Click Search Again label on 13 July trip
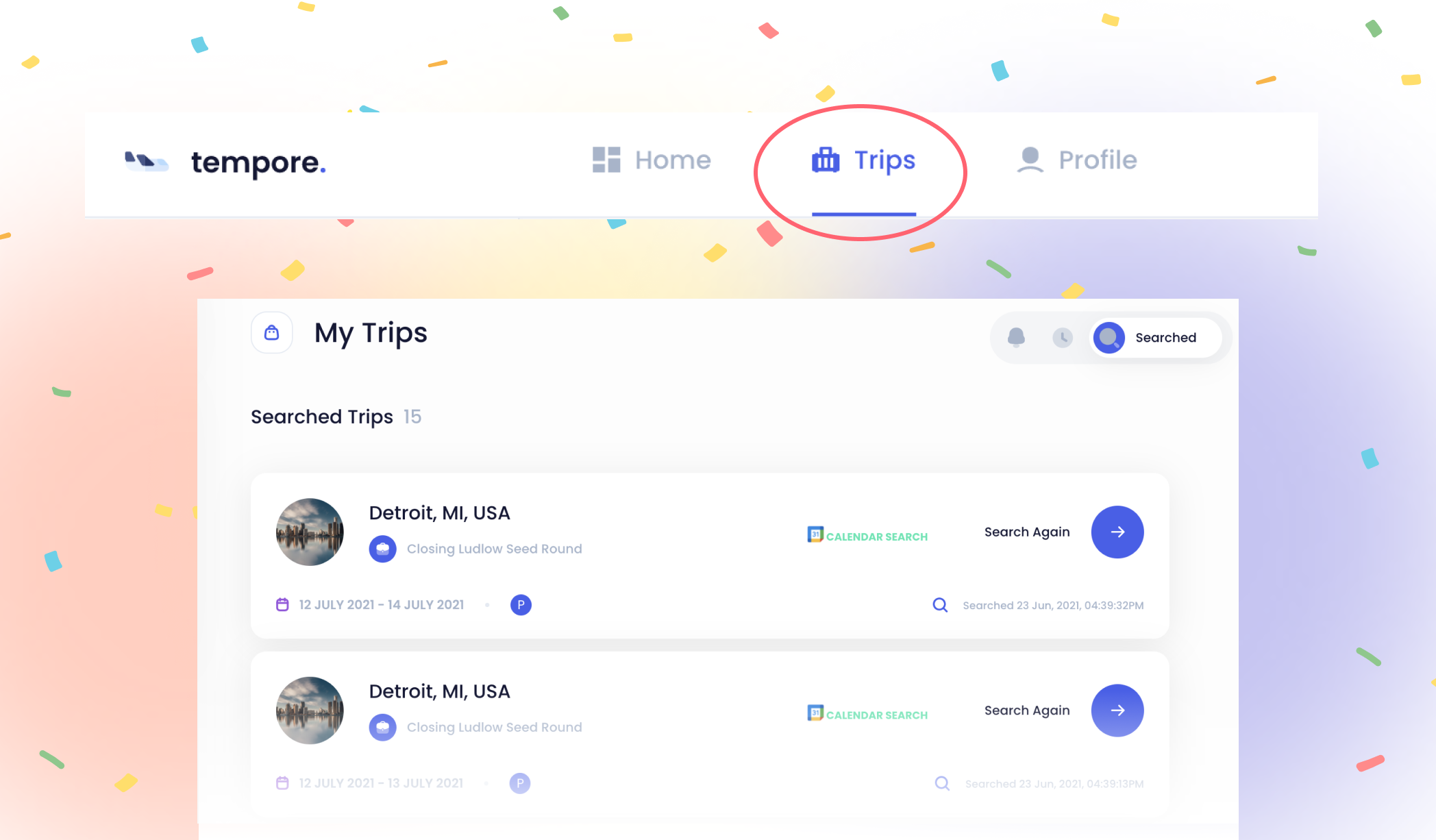1436x840 pixels. point(1027,711)
